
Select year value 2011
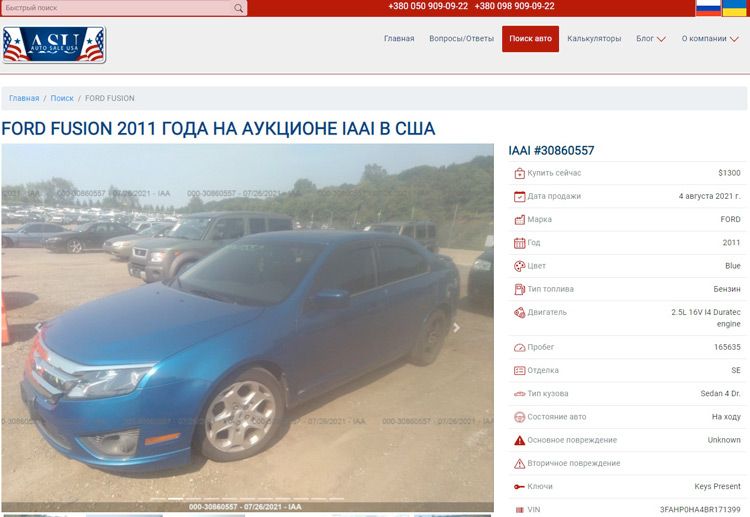click(x=731, y=243)
